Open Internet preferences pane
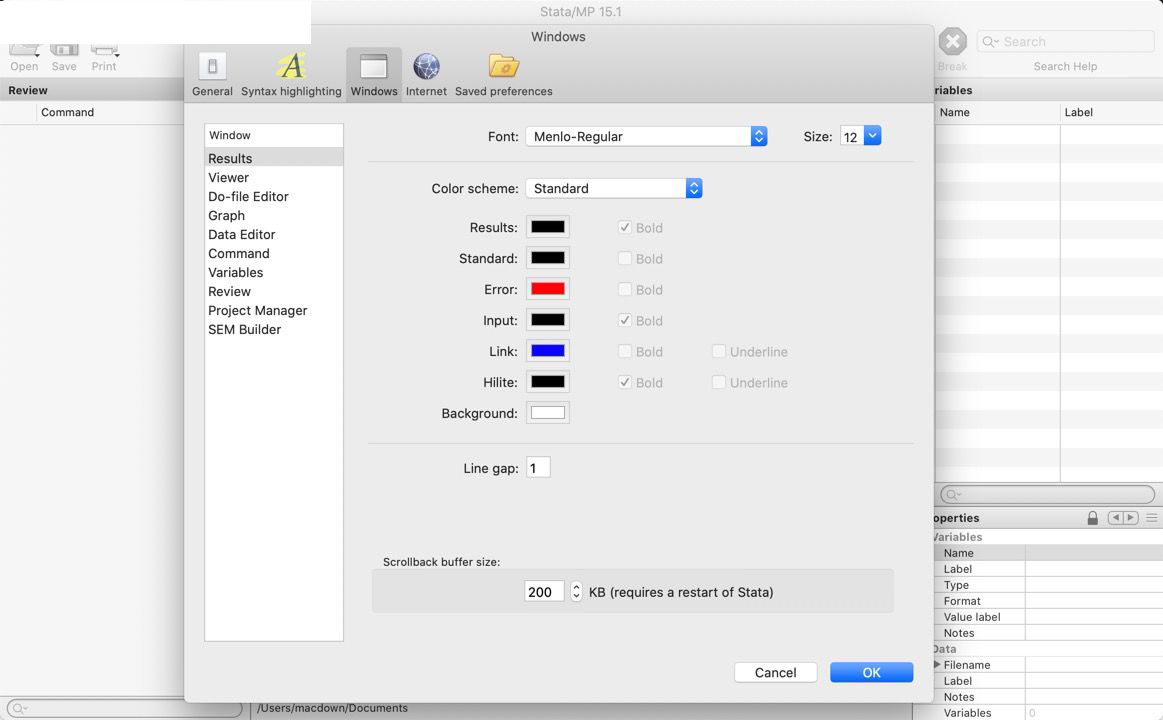This screenshot has width=1163, height=720. point(426,74)
